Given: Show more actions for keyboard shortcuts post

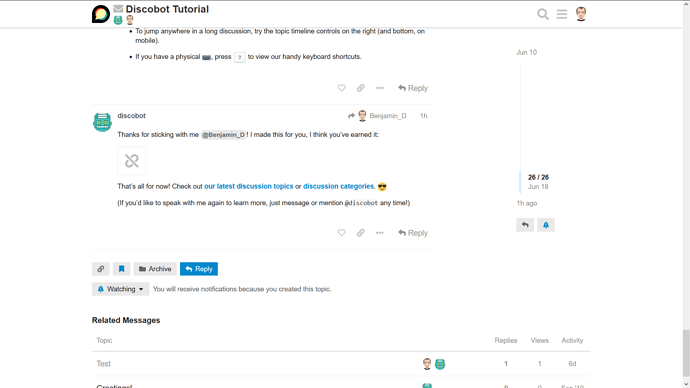Looking at the screenshot, I should pos(380,88).
